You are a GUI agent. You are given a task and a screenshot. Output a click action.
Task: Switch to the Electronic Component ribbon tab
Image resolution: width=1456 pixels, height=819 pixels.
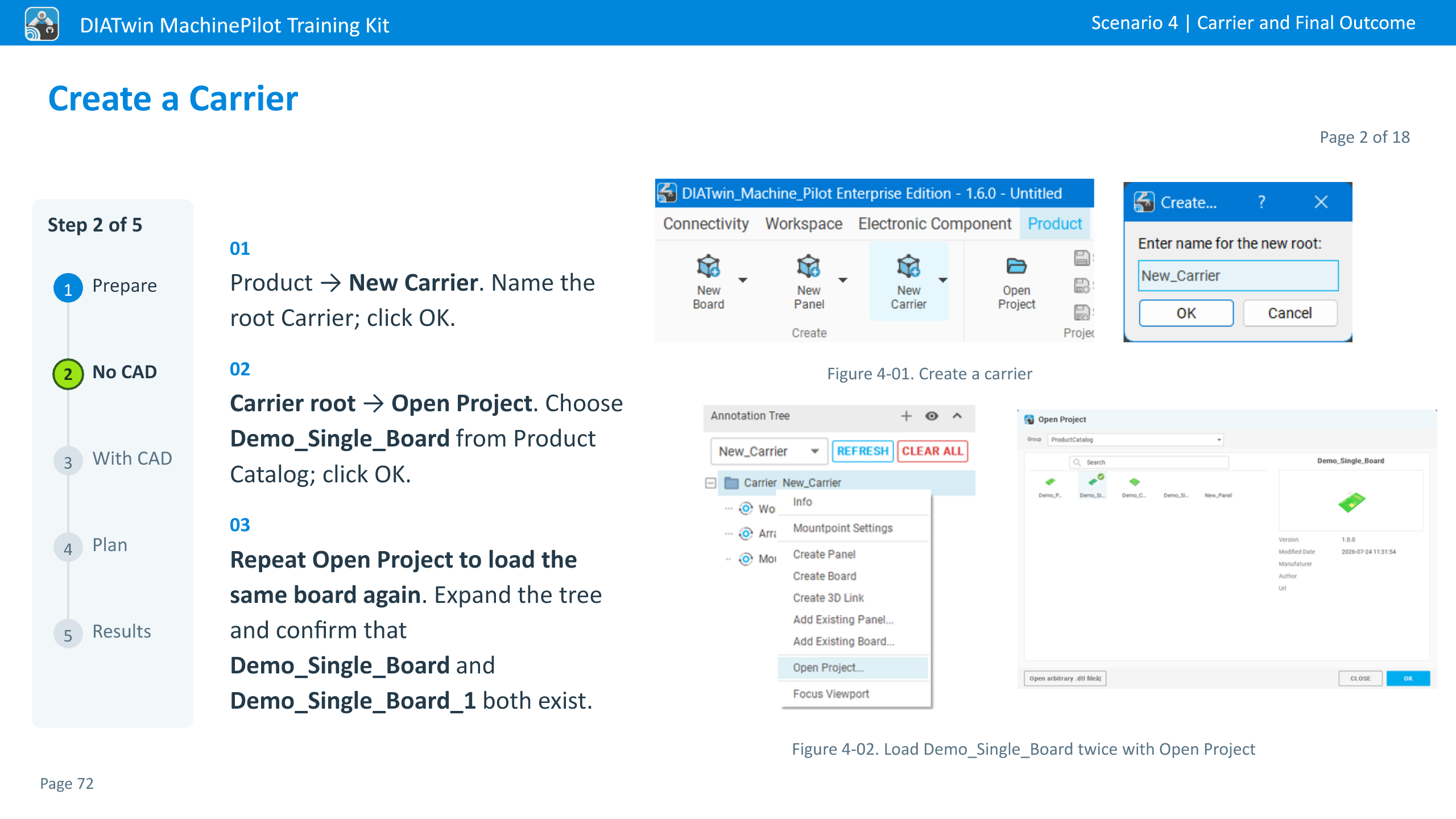point(935,224)
